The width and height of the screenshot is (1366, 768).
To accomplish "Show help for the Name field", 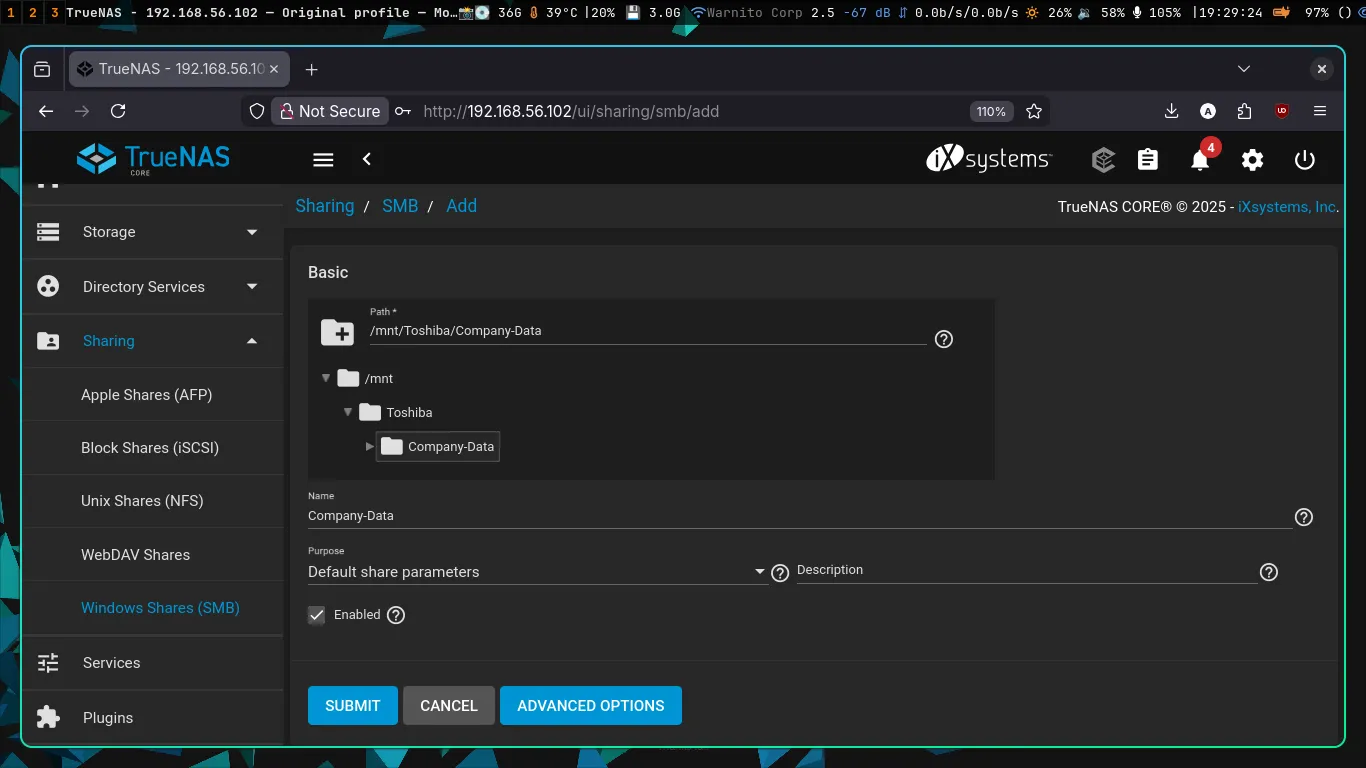I will pos(1303,517).
